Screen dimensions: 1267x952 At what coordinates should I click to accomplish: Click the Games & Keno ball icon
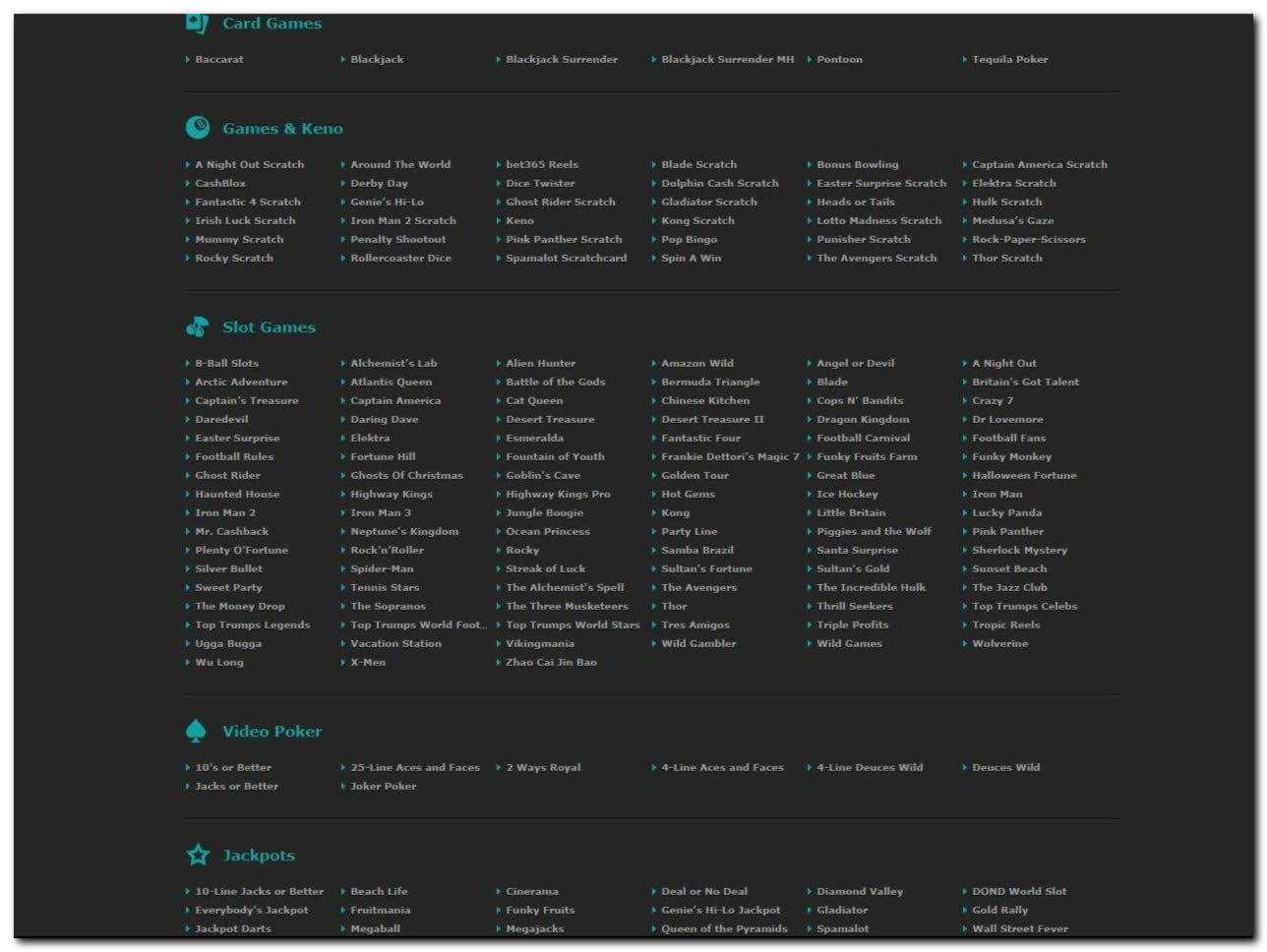(197, 128)
